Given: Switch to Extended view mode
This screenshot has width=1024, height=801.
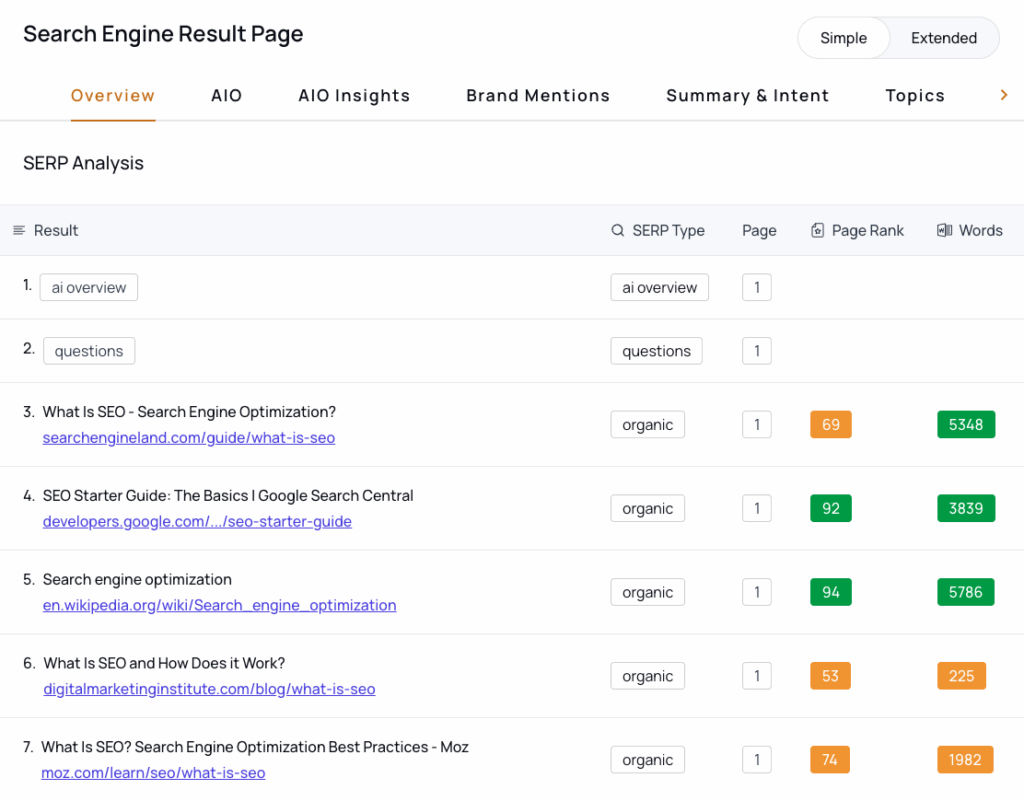Looking at the screenshot, I should click(943, 38).
